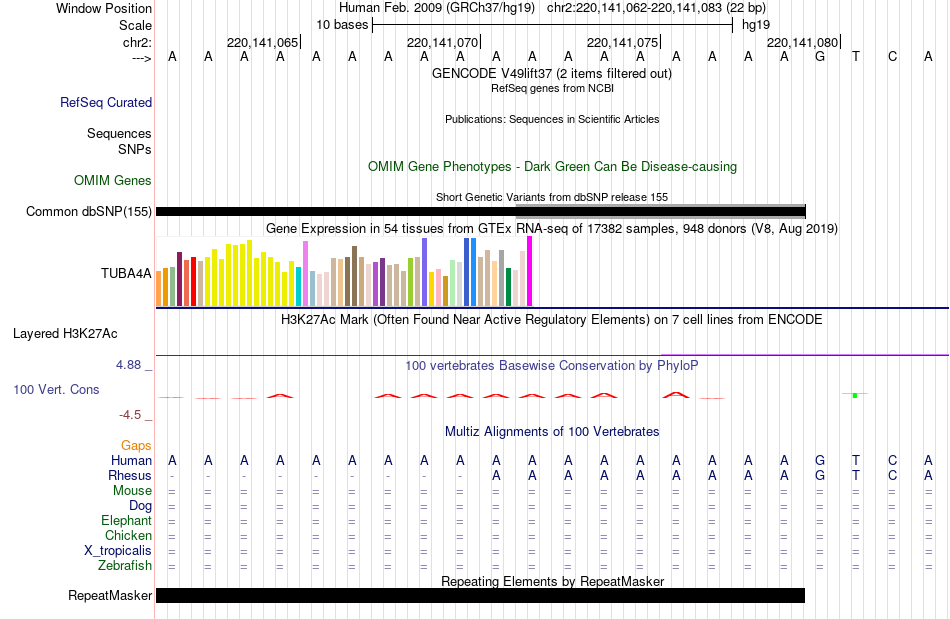Screen dimensions: 950x619
Task: Select the Elephant species row label
Action: point(126,521)
